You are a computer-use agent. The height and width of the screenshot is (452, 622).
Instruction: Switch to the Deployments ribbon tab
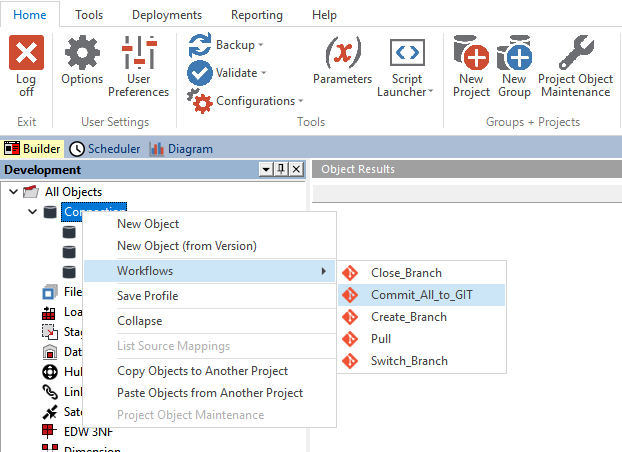pos(166,15)
